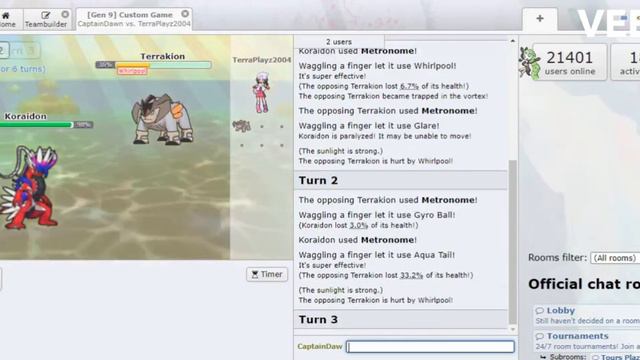
Task: Click the 'Official chat rooms' heading
Action: (584, 284)
